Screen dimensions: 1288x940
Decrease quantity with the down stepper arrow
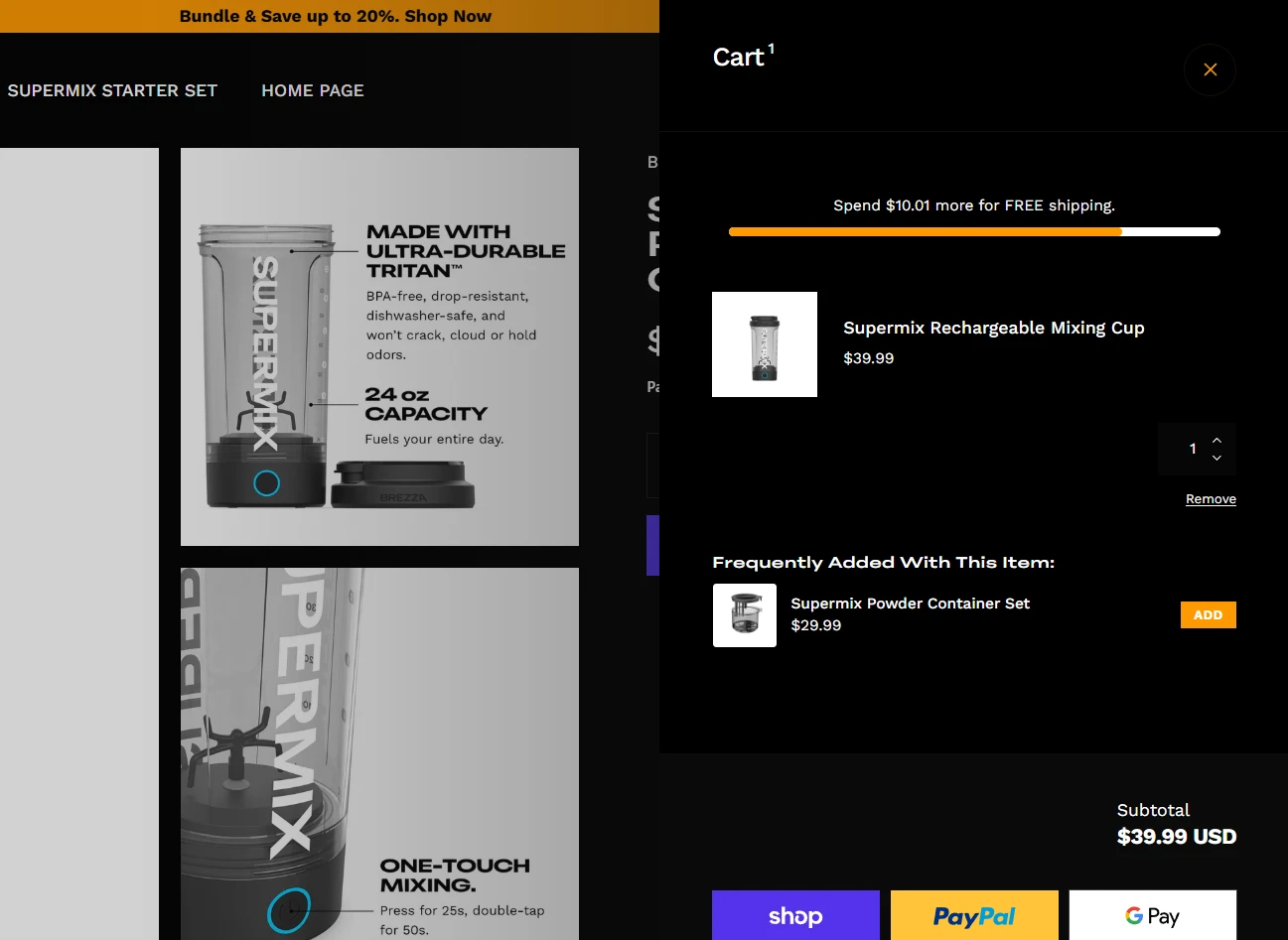point(1216,460)
